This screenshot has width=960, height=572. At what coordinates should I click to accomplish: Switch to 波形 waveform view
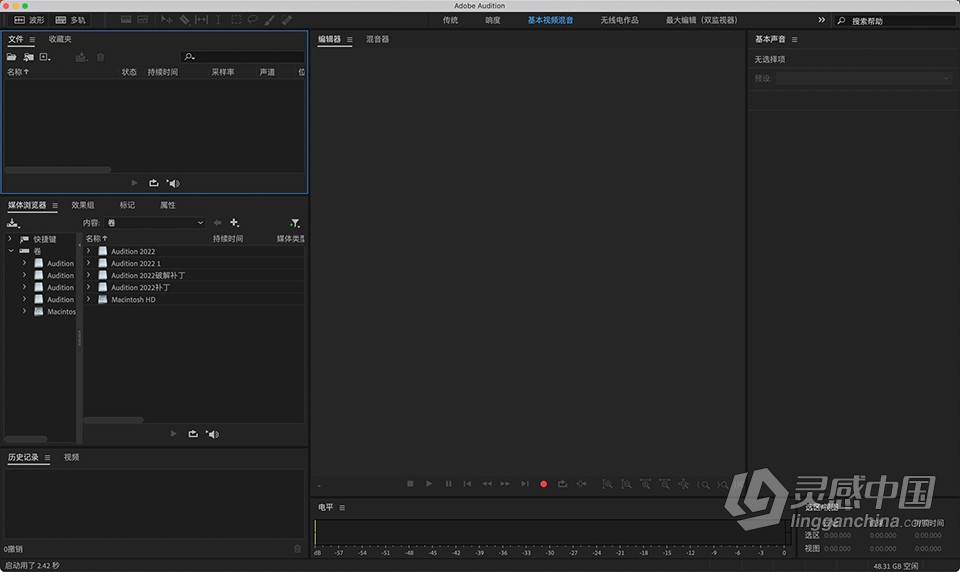pos(29,20)
